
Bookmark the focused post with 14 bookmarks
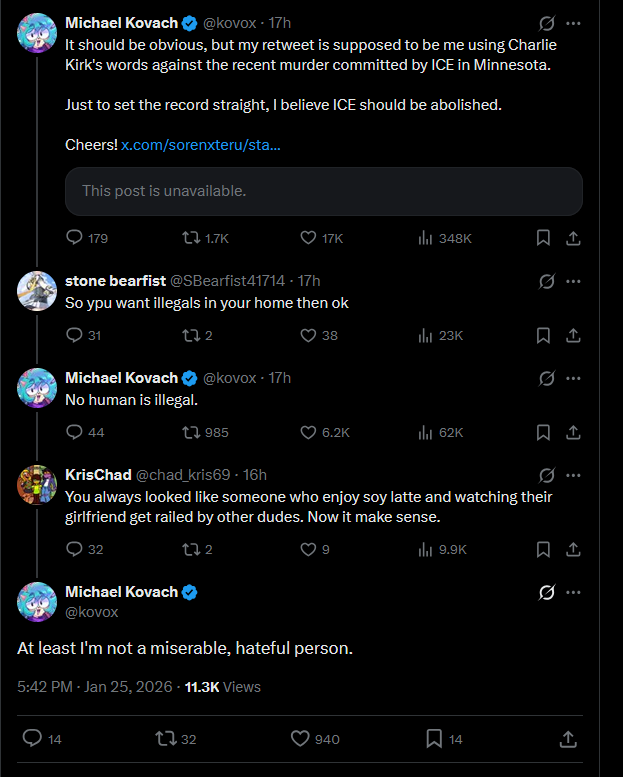coord(434,739)
